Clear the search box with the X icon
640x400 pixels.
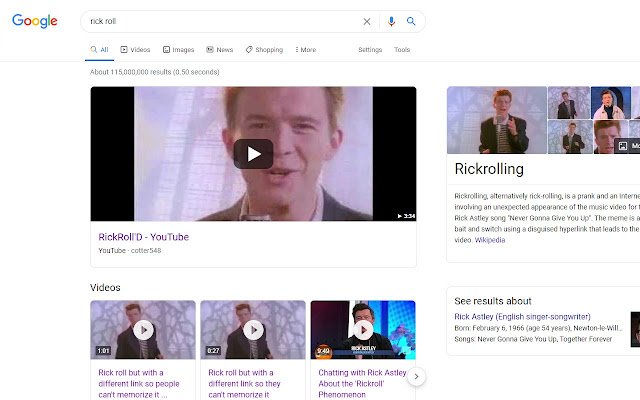(367, 22)
